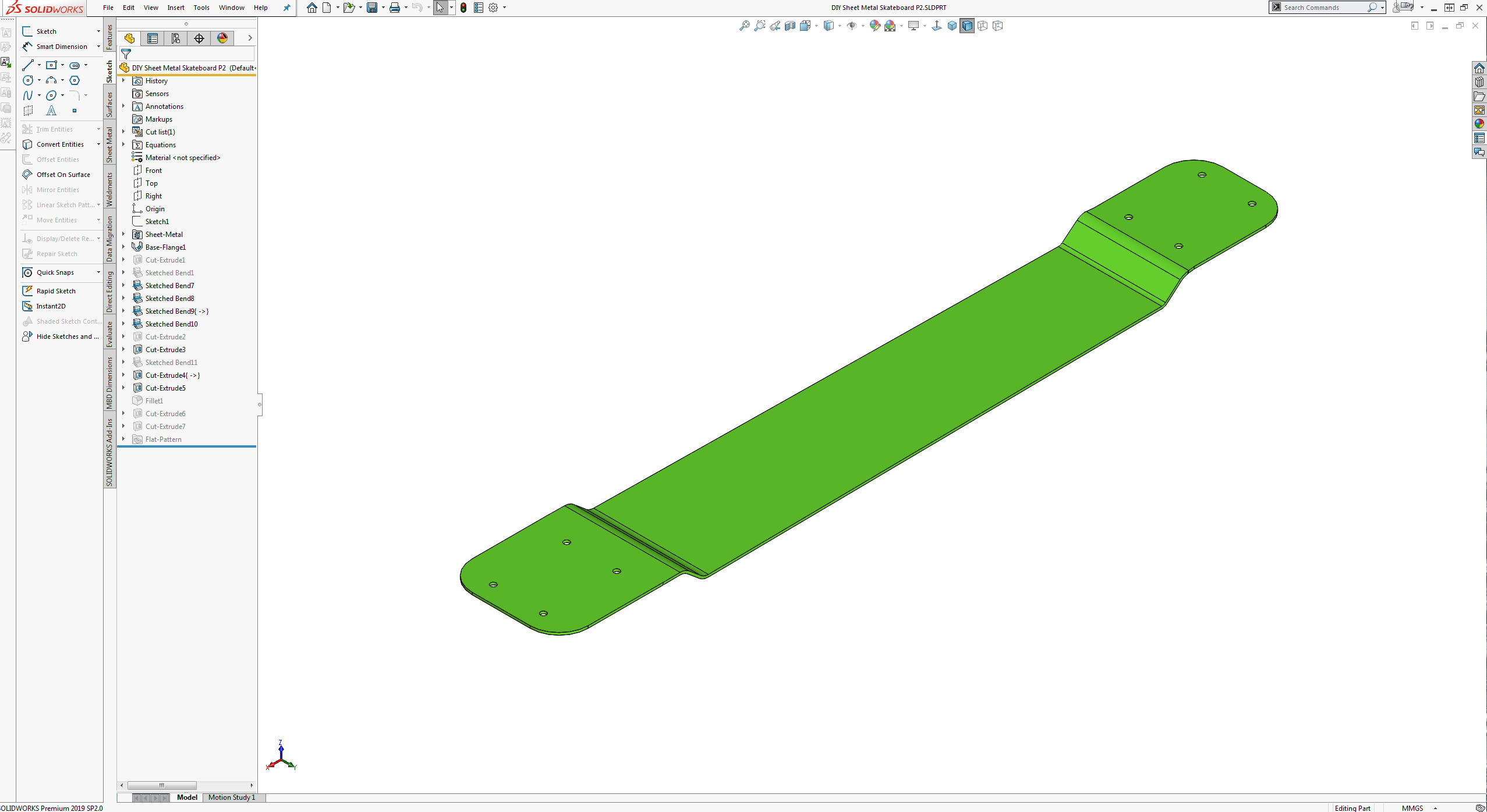Screen dimensions: 1487x812
Task: Click the feature tree filter field
Action: tap(187, 54)
